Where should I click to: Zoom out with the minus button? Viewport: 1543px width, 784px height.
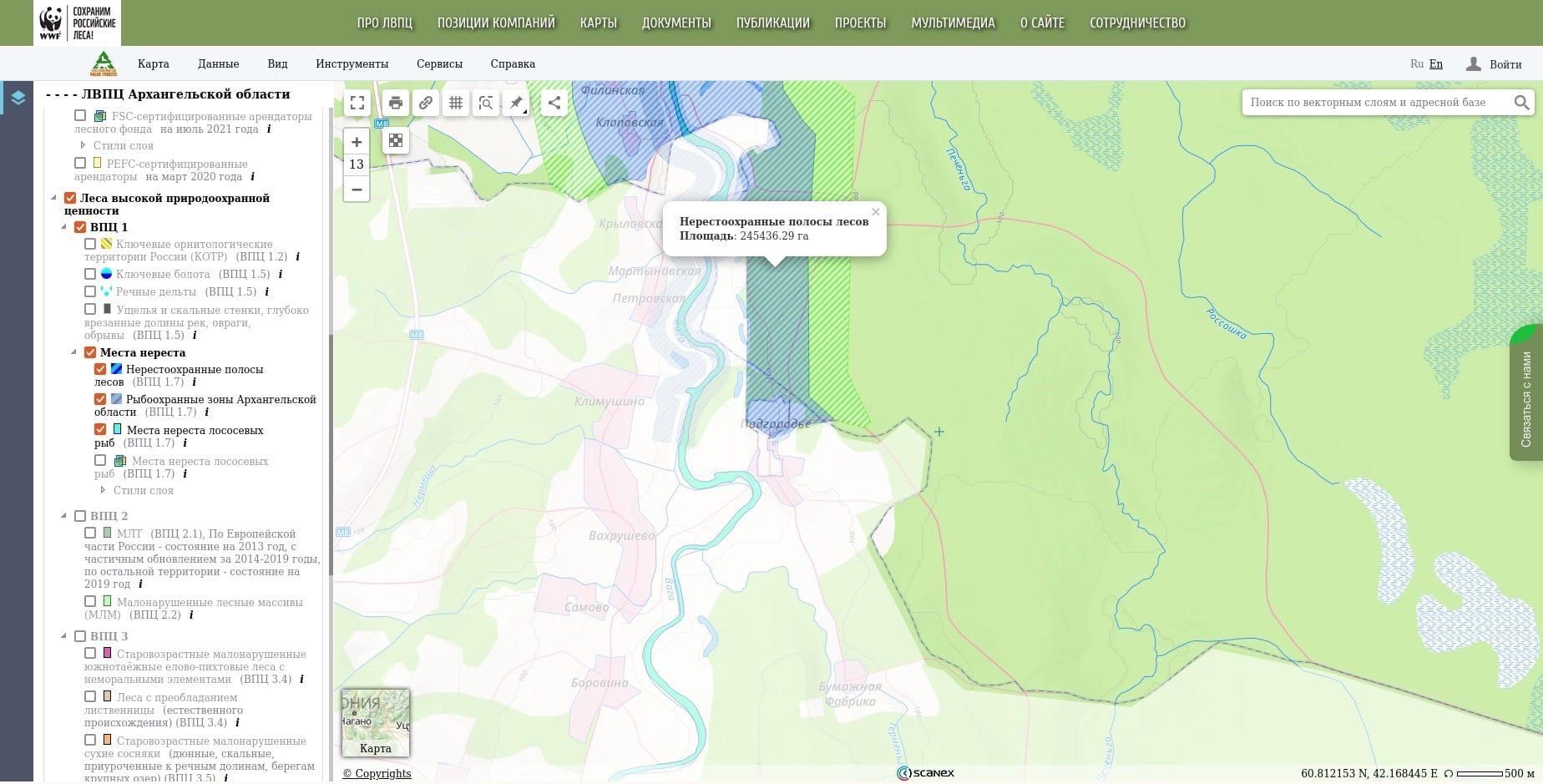(x=357, y=189)
